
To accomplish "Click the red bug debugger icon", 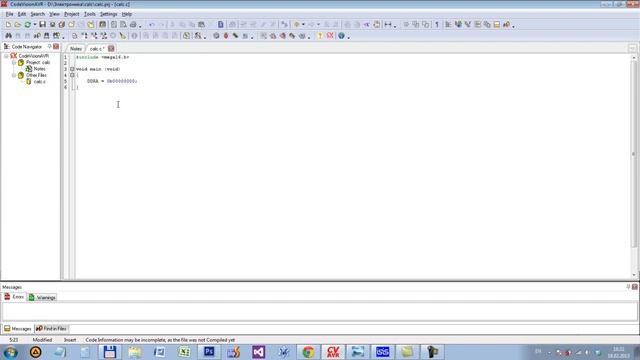I will click(x=226, y=36).
